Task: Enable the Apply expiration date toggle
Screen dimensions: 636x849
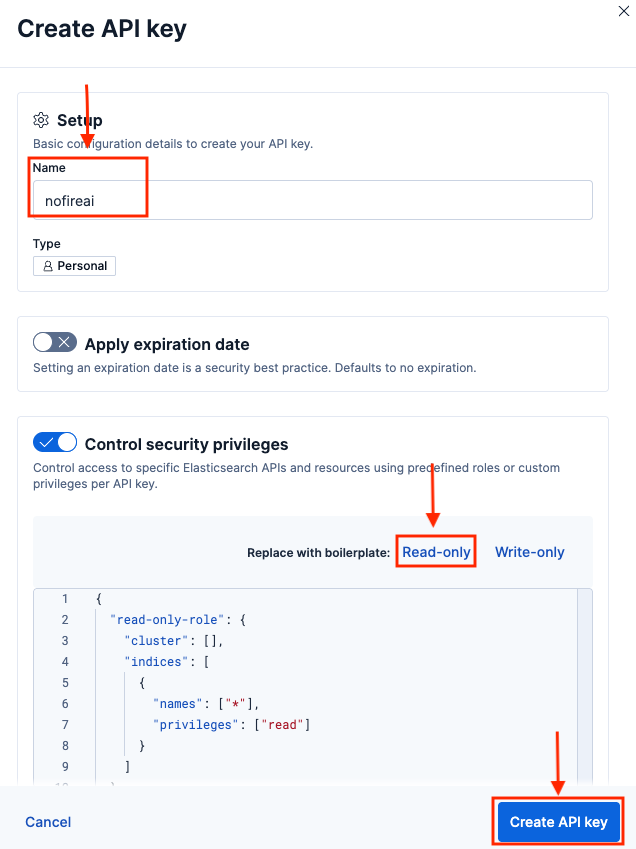Action: 54,342
